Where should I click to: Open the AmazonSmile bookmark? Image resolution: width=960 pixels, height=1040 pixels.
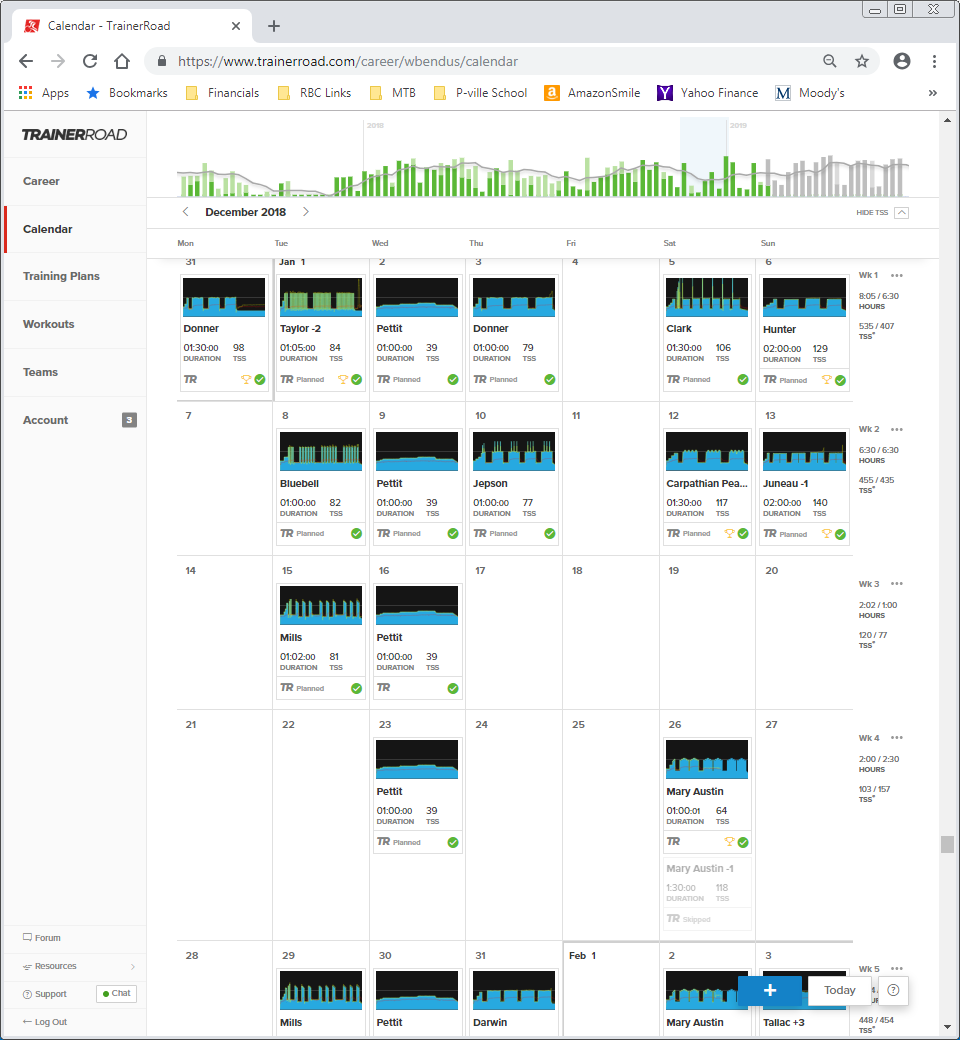(x=592, y=93)
